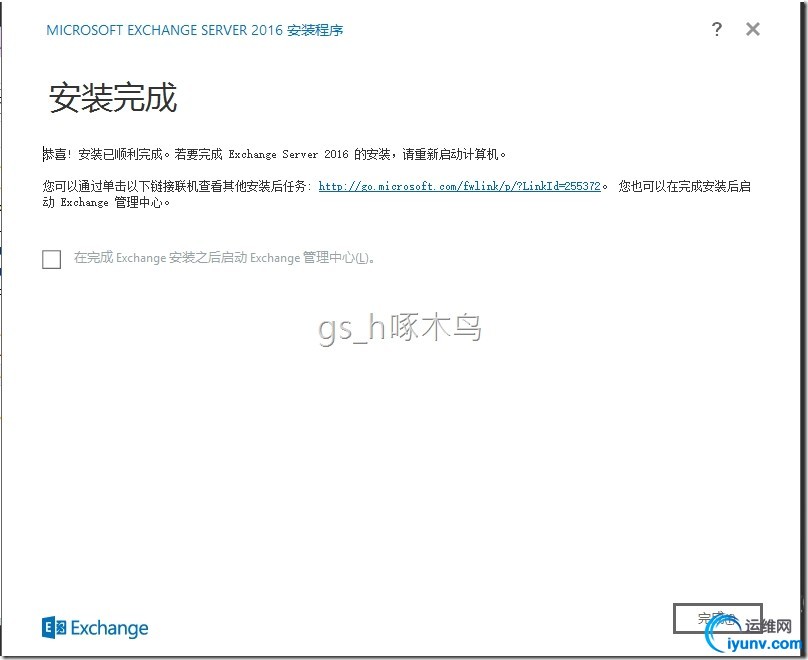Close the Exchange setup window
The image size is (808, 660).
pyautogui.click(x=753, y=29)
